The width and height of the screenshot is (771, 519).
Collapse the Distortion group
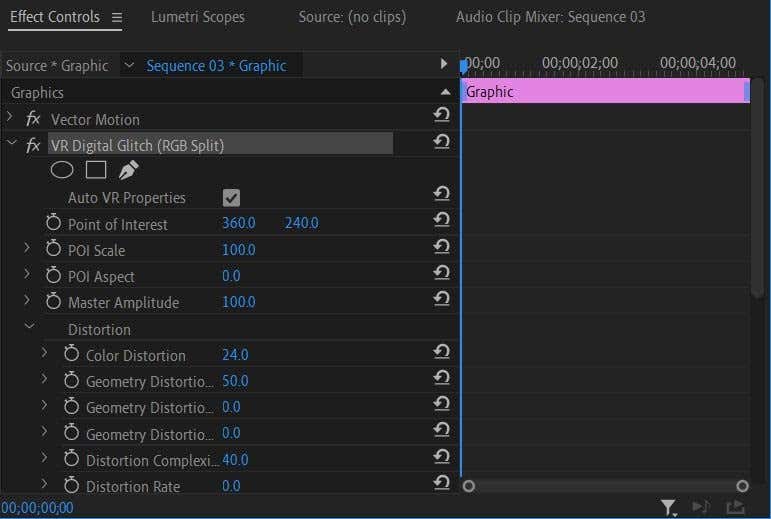click(x=29, y=327)
